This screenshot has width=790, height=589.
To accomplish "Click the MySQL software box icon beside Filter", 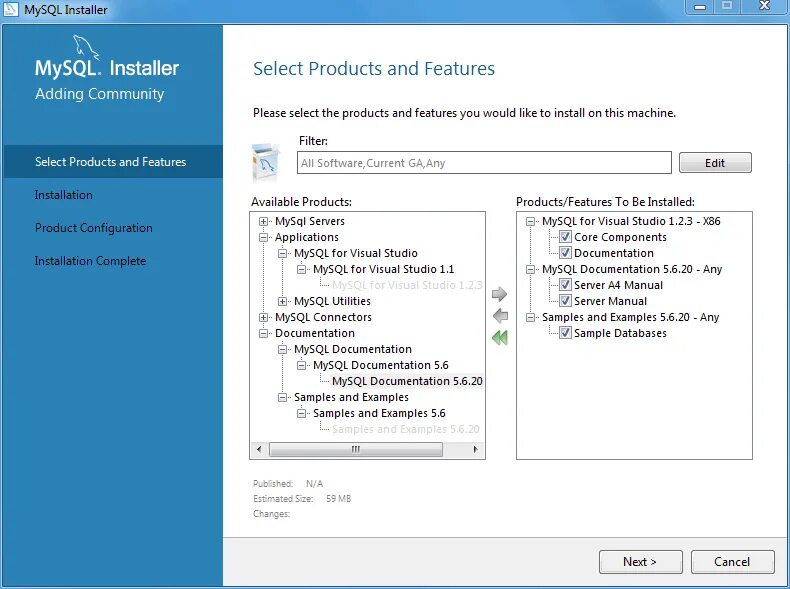I will (265, 162).
